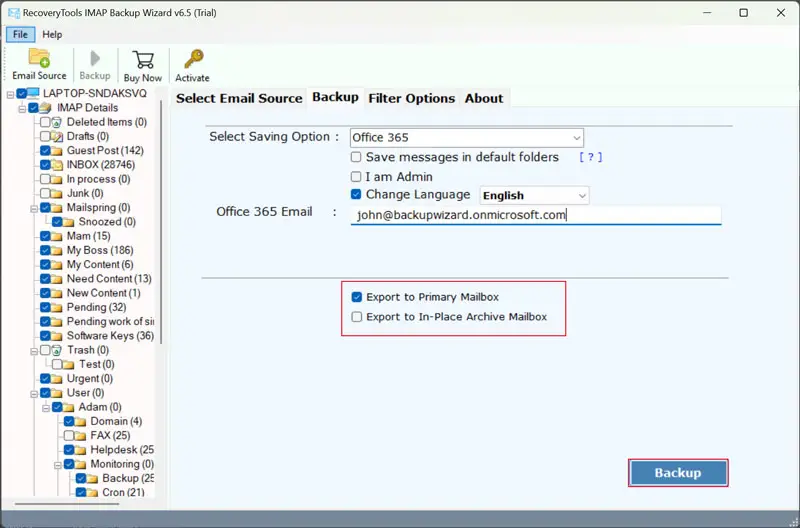Screen dimensions: 800x528
Task: Select the INBOX folder icon in tree
Action: pos(59,165)
